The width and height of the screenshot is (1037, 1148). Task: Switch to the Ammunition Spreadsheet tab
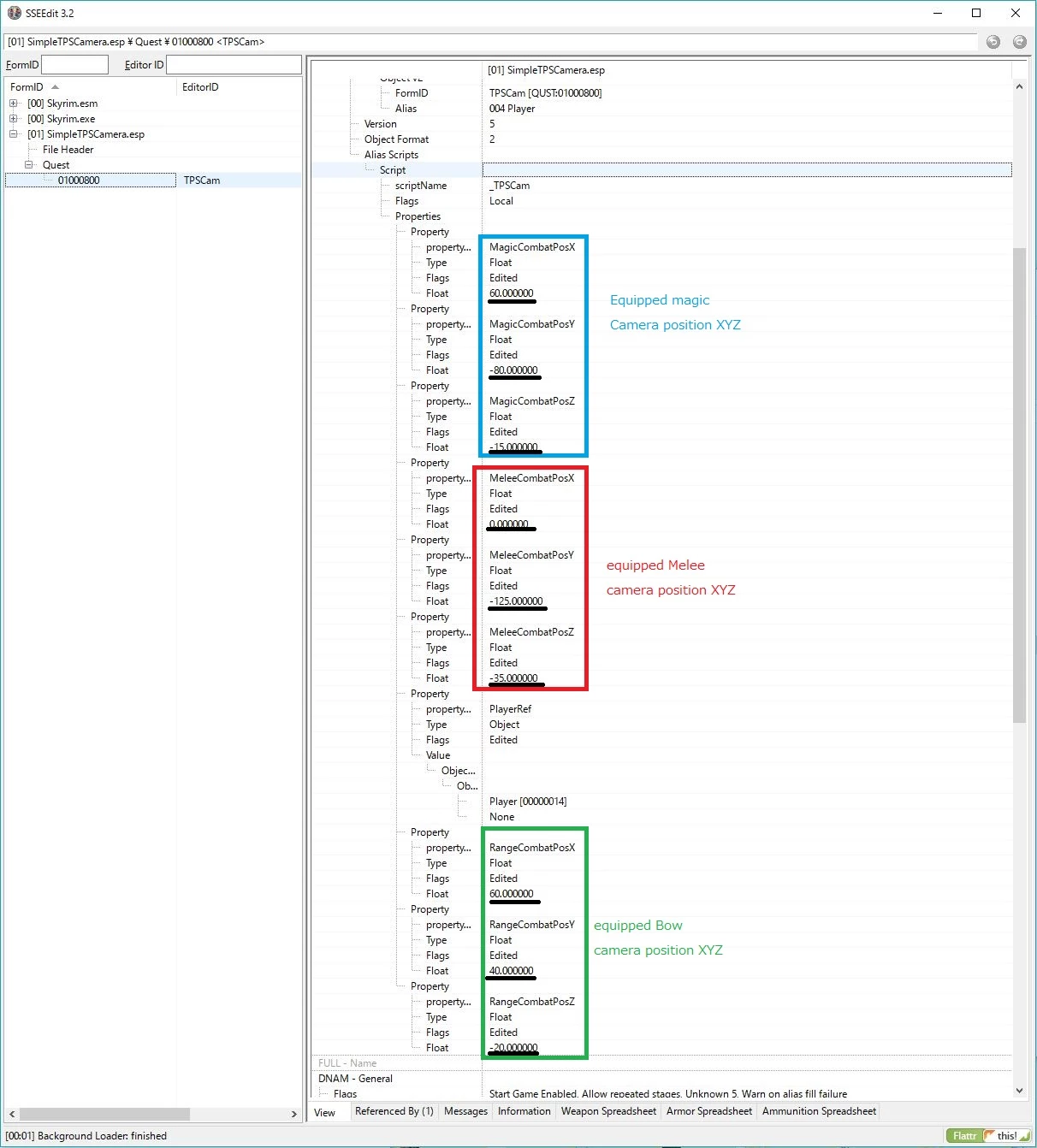tap(819, 1111)
